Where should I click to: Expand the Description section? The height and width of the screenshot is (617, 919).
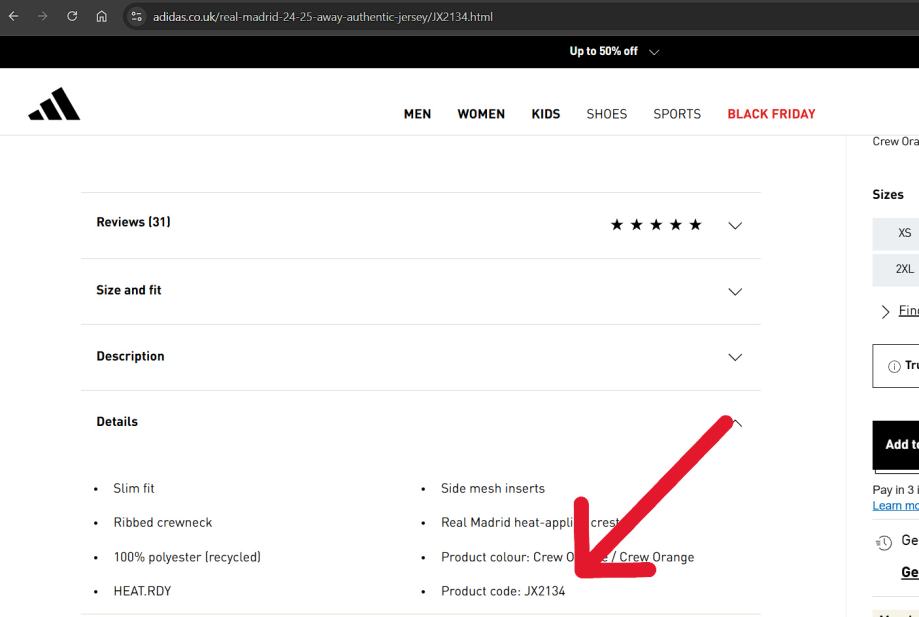click(421, 357)
